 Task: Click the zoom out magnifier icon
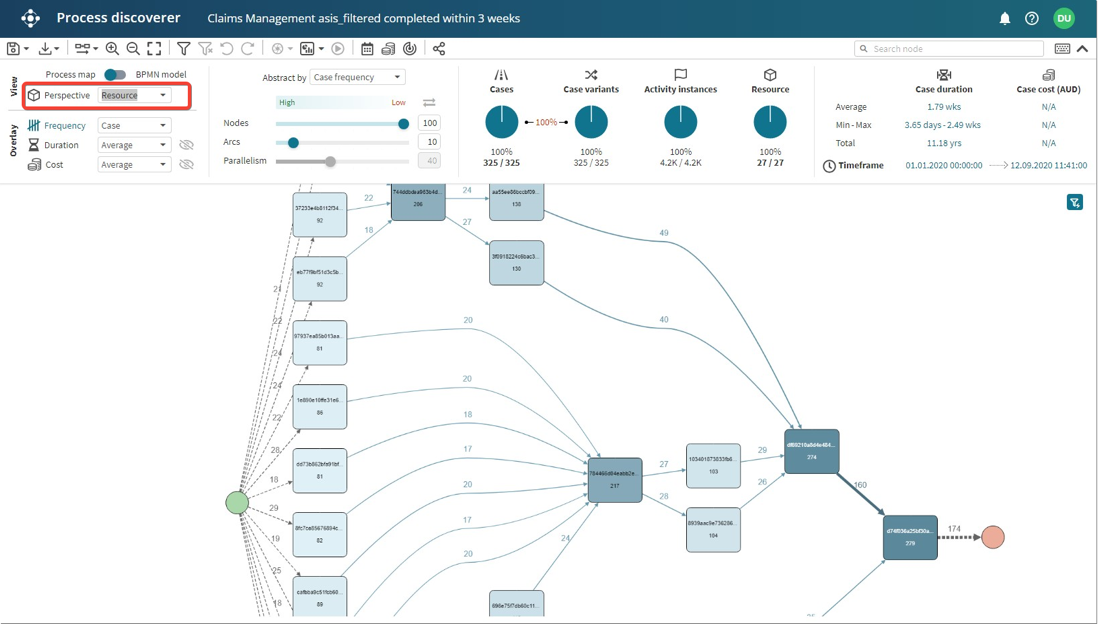[133, 48]
